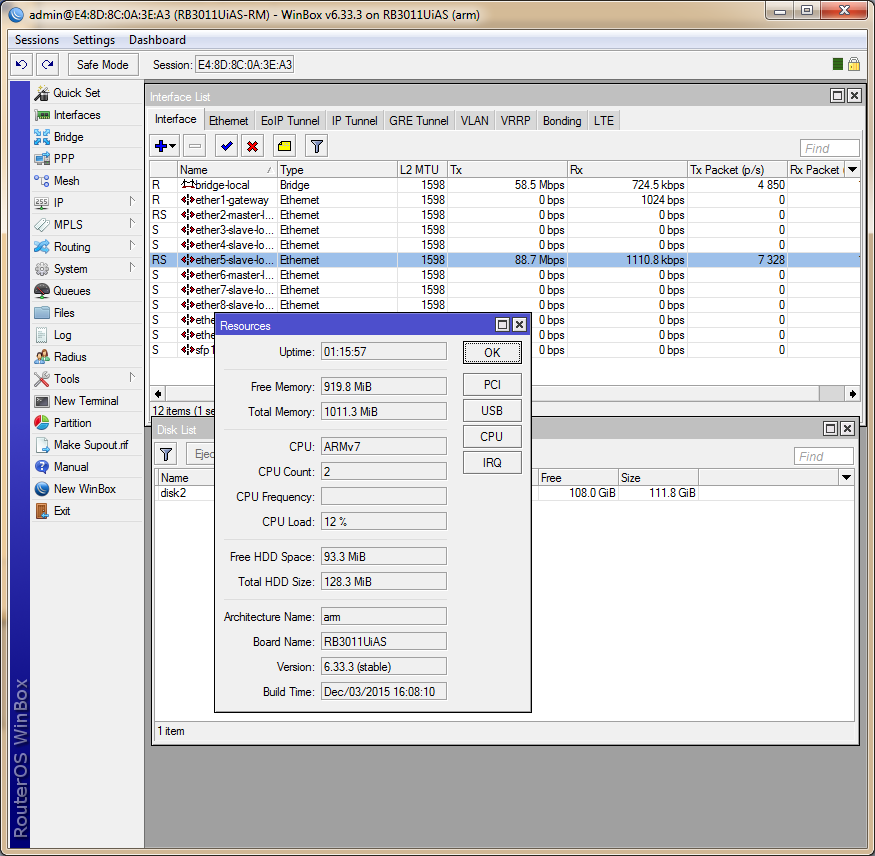Image resolution: width=875 pixels, height=856 pixels.
Task: Expand the Routing submenu arrow
Action: 131,247
